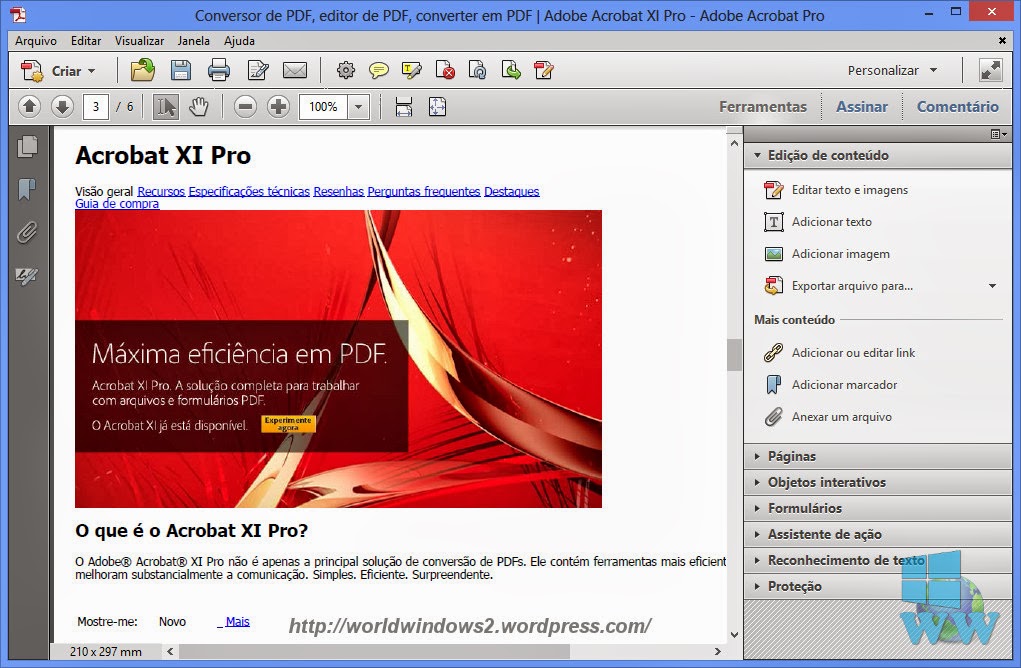Open the Criar PDF button
This screenshot has width=1021, height=668.
pyautogui.click(x=59, y=70)
